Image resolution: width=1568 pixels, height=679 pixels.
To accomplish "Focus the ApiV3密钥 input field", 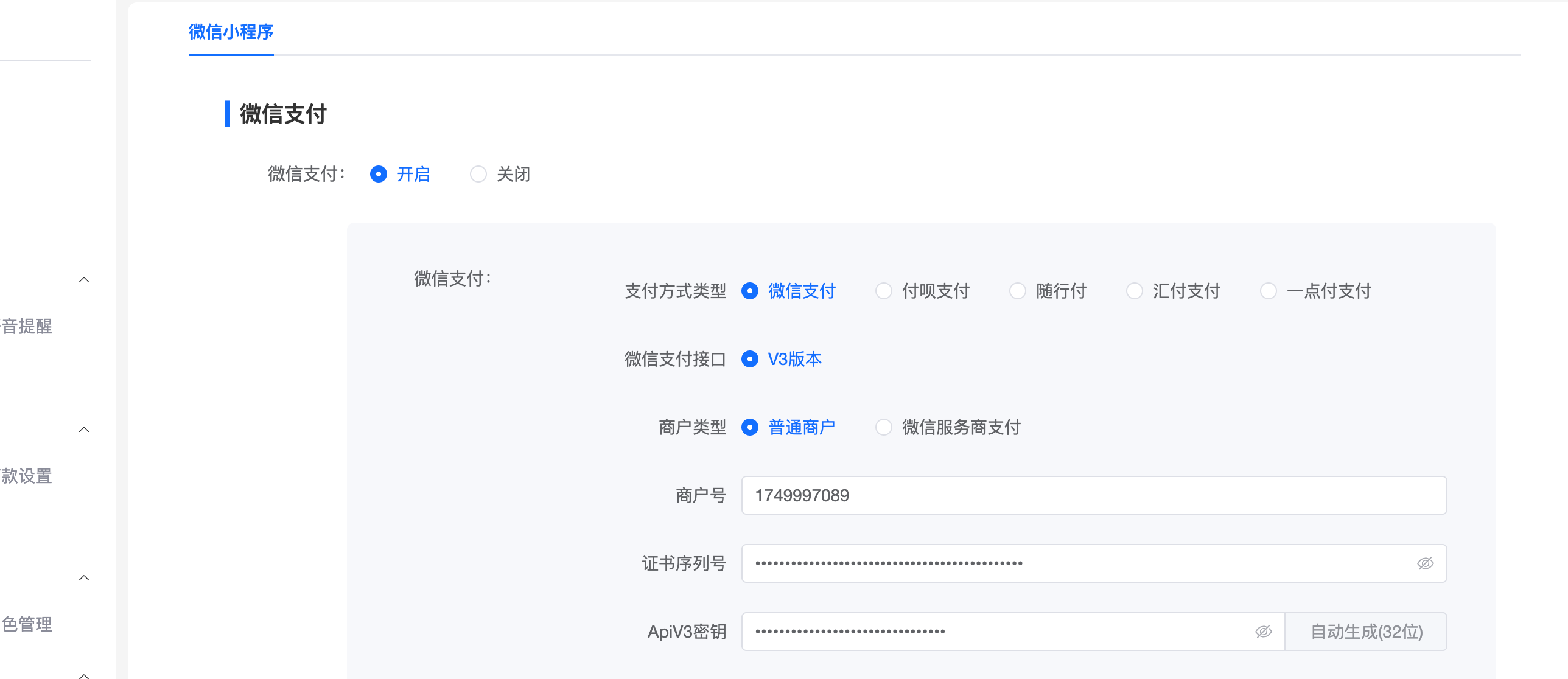I will tap(1013, 632).
